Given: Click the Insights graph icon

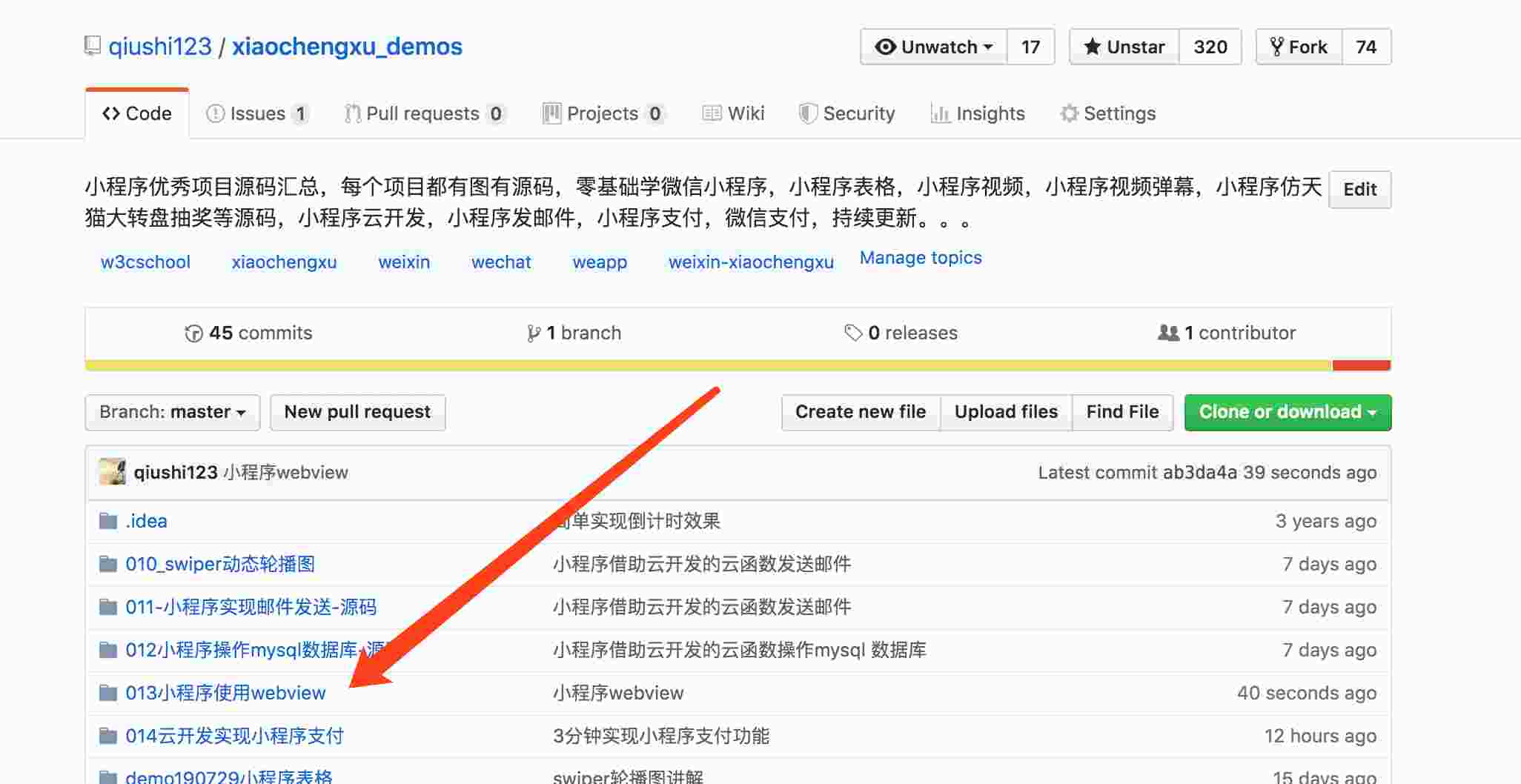Looking at the screenshot, I should 940,113.
